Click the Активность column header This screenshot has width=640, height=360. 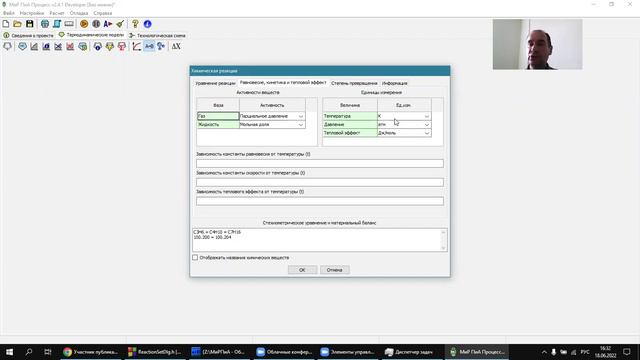coord(272,105)
